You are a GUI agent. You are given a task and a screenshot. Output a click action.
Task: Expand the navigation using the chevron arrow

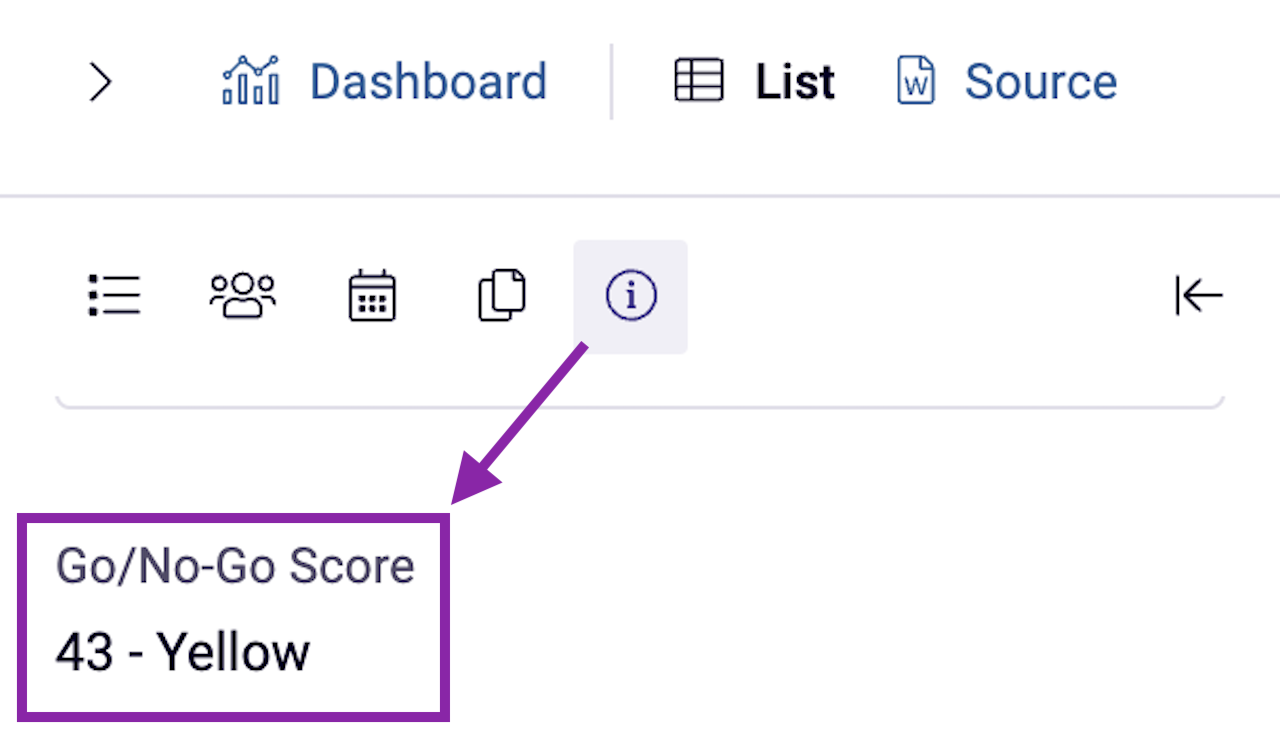[x=100, y=83]
